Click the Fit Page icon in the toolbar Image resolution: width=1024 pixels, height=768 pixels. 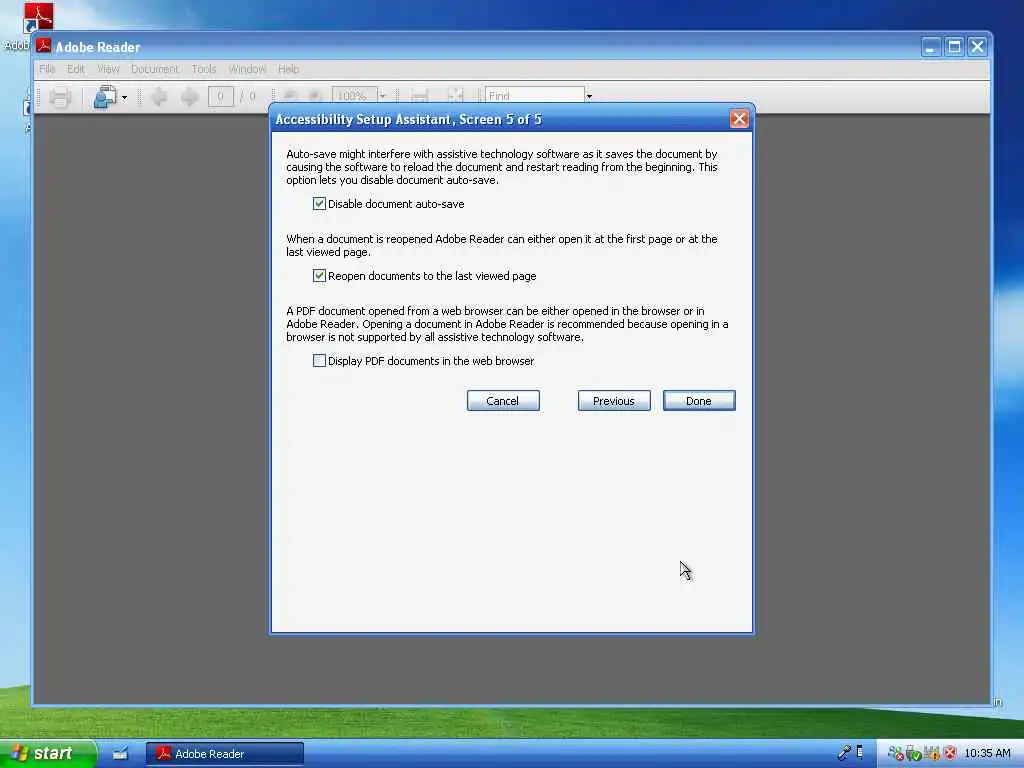455,97
